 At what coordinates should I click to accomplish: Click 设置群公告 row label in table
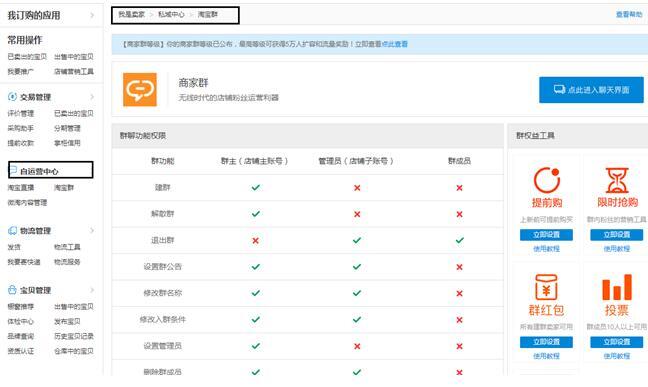tap(162, 267)
